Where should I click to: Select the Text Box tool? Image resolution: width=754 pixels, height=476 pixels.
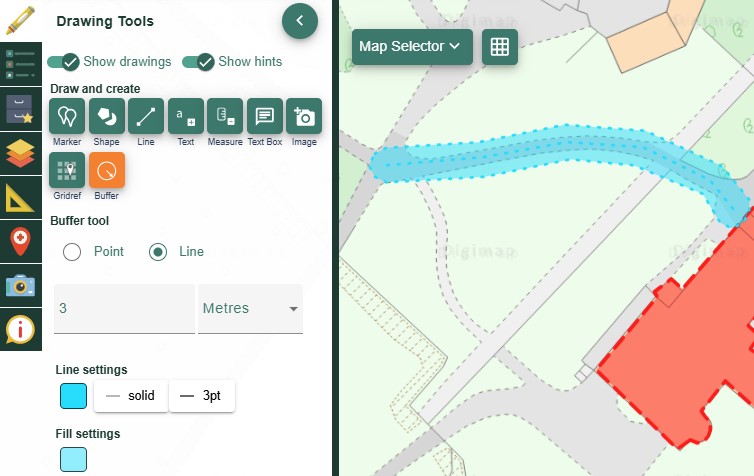[264, 117]
